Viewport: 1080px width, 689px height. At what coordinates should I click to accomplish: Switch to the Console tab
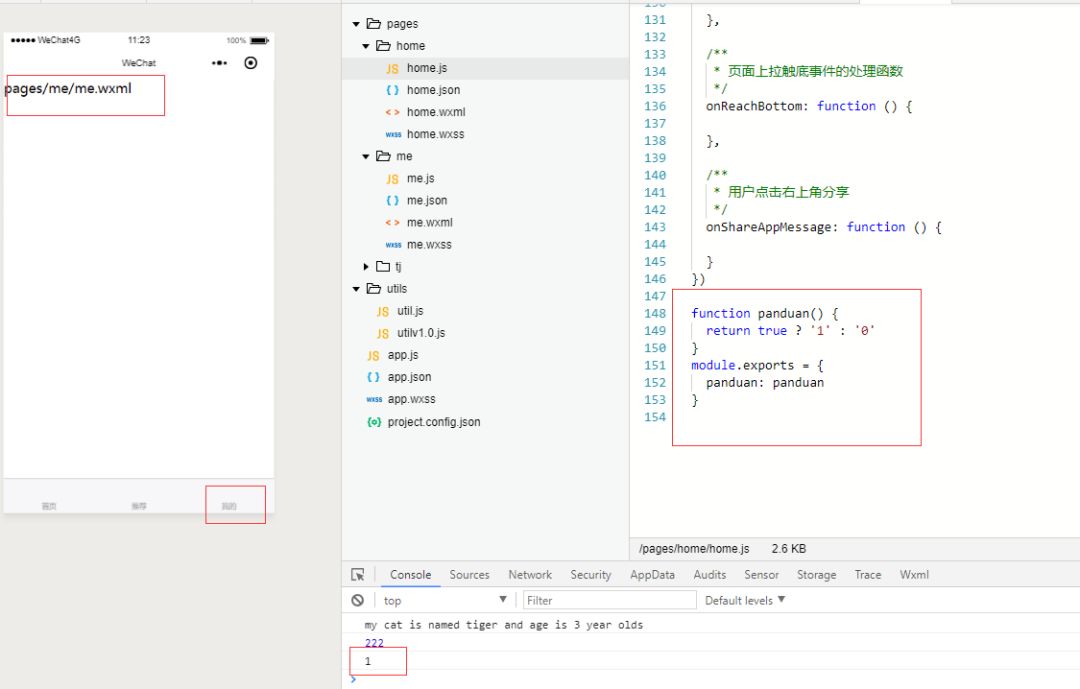pos(411,575)
